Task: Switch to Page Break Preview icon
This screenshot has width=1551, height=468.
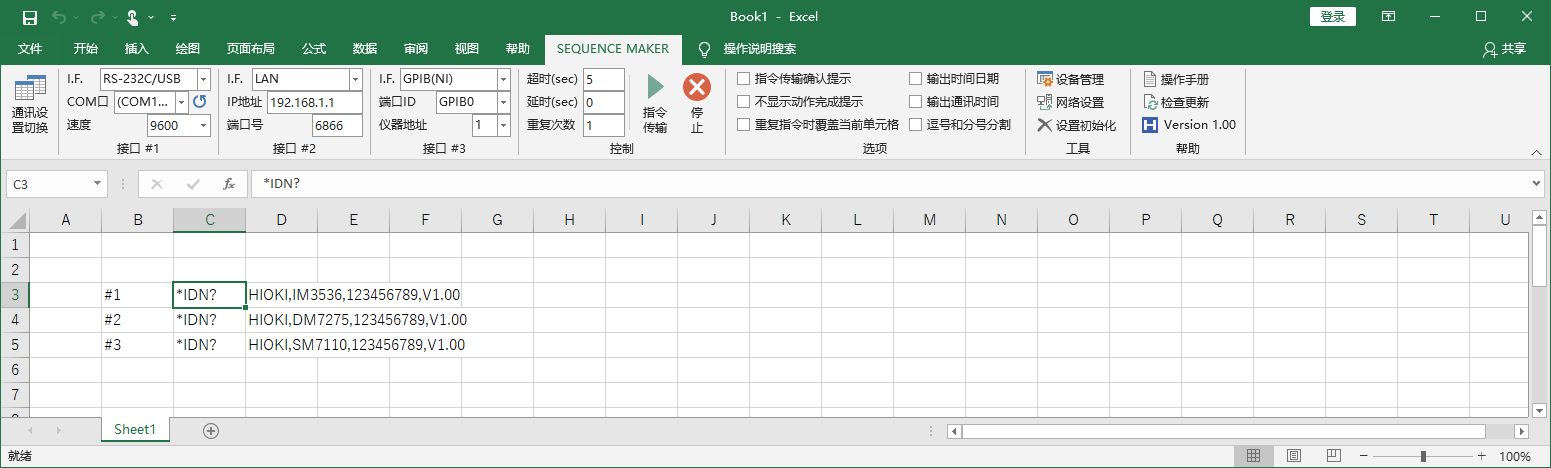Action: 1333,456
